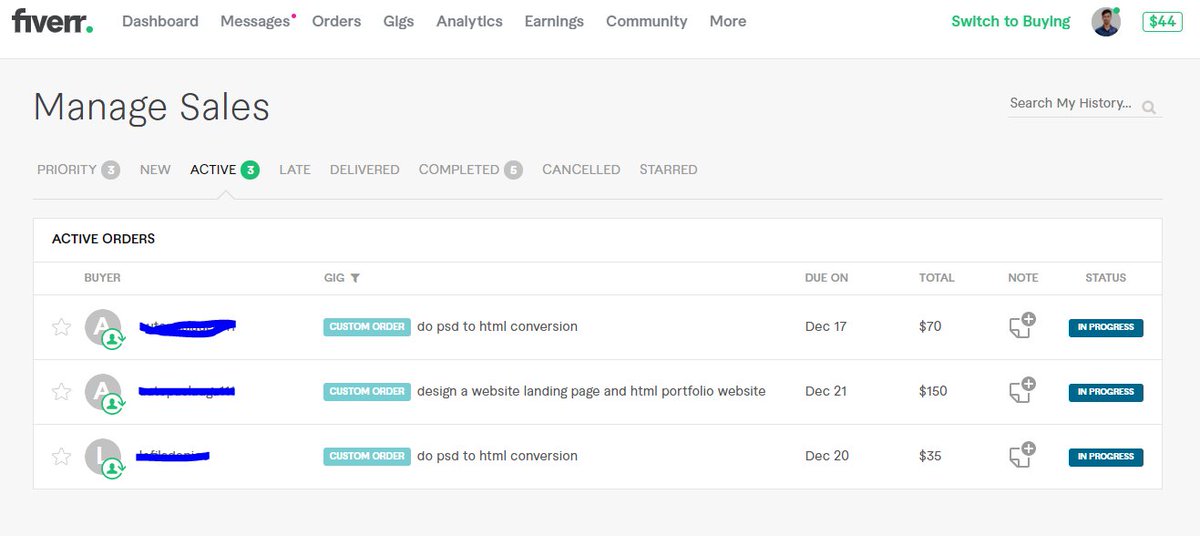This screenshot has height=536, width=1200.
Task: Click the Status column header
Action: tap(1106, 278)
